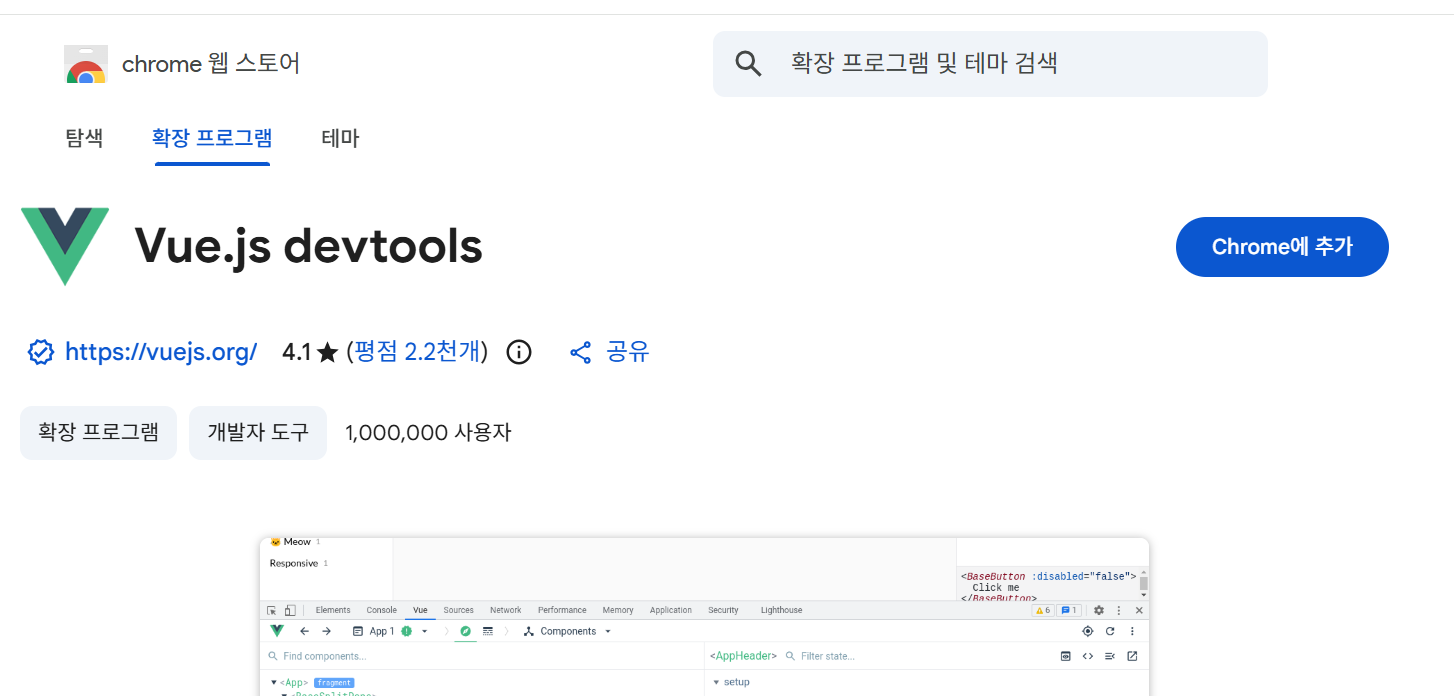Click the Chrome Web Store logo icon
The image size is (1454, 696).
tap(86, 64)
